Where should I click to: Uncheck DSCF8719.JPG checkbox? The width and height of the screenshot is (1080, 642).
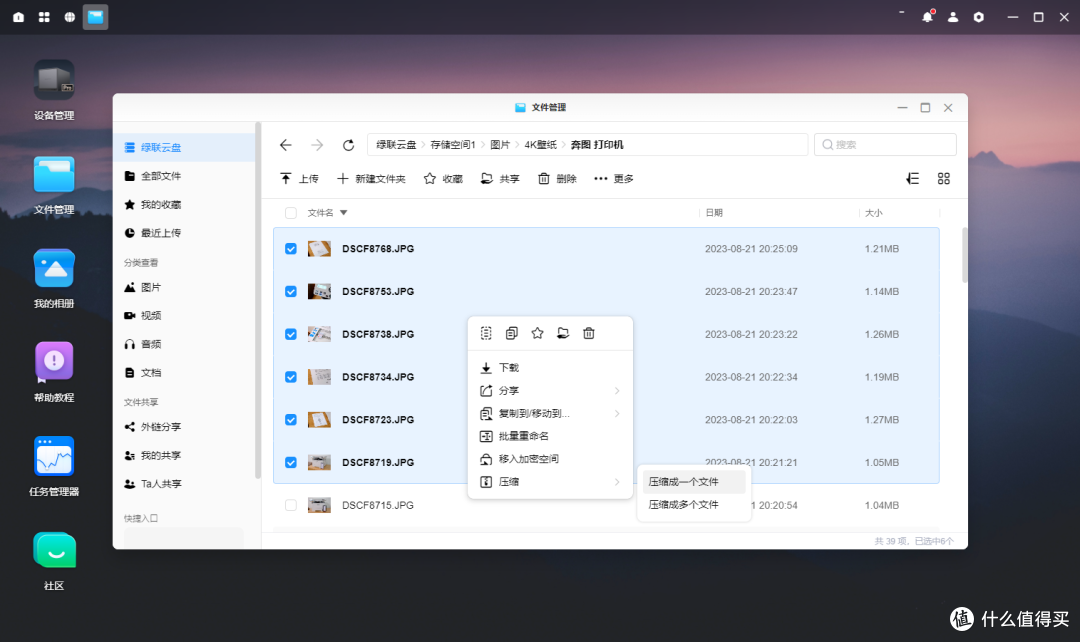[291, 462]
